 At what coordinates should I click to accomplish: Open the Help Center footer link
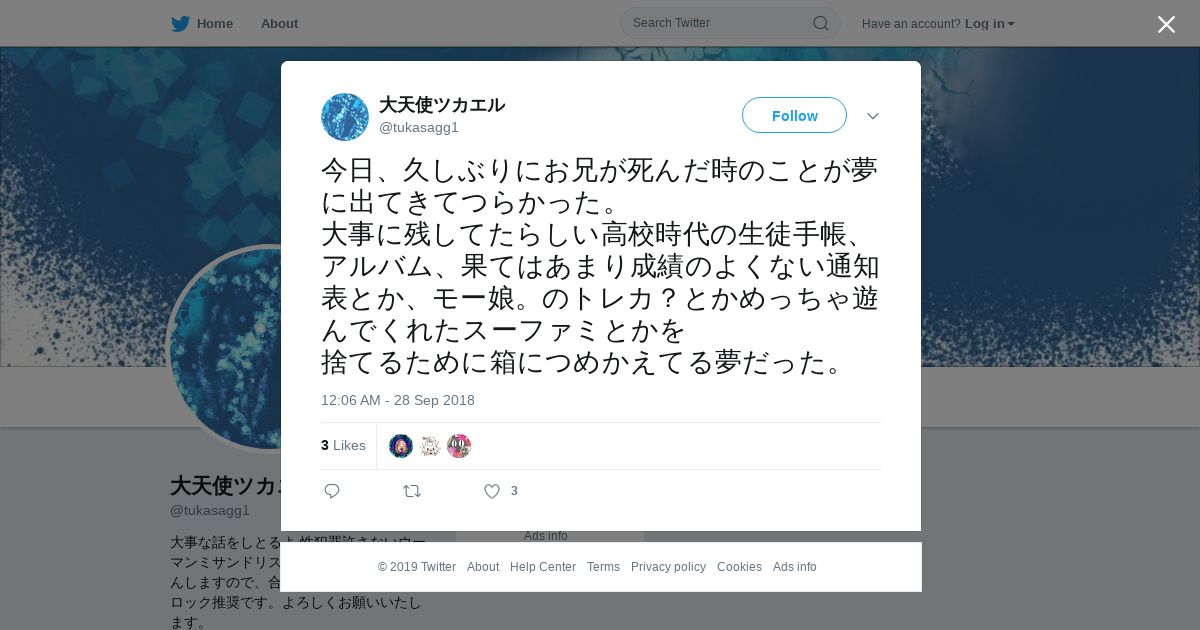543,567
